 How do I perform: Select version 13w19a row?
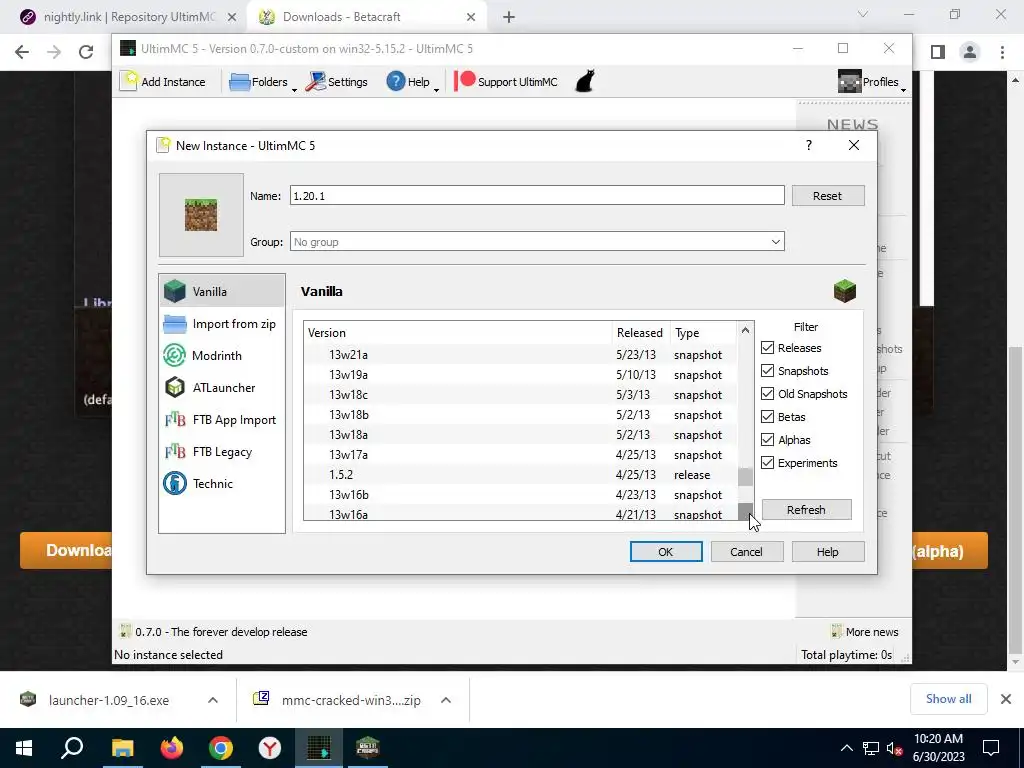(x=520, y=374)
